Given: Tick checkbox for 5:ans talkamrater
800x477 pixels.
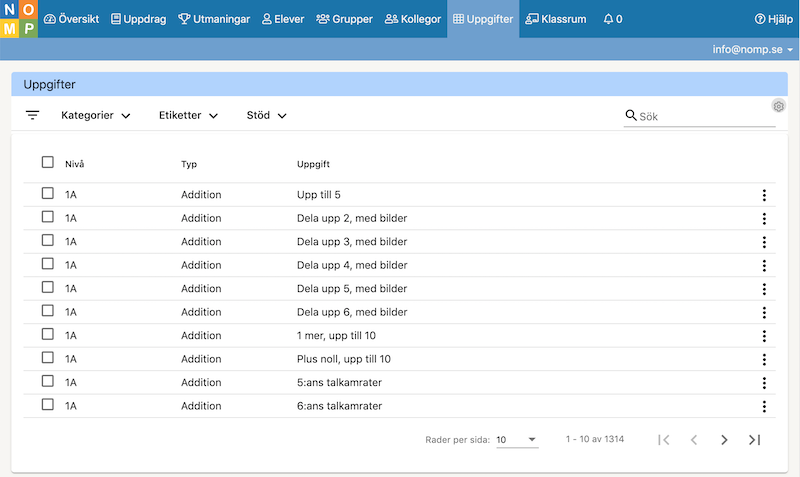Looking at the screenshot, I should tap(47, 381).
